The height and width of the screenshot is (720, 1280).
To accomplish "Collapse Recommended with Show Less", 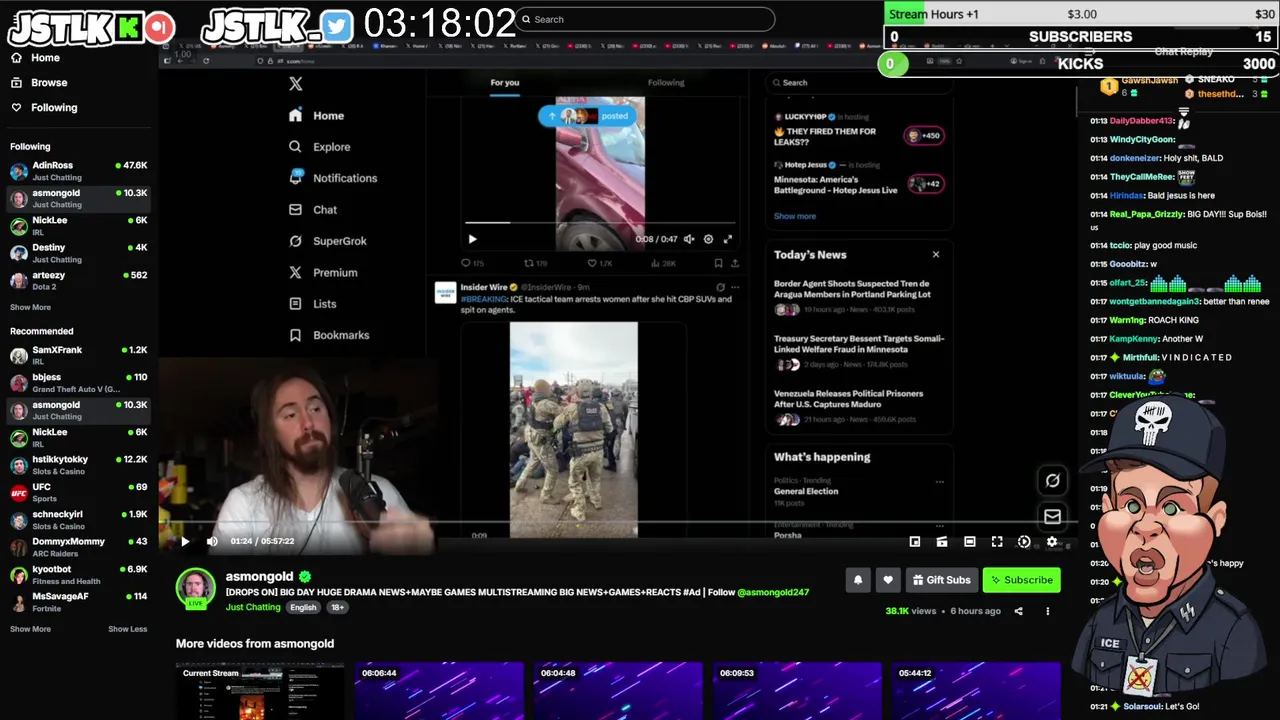I will coord(127,629).
